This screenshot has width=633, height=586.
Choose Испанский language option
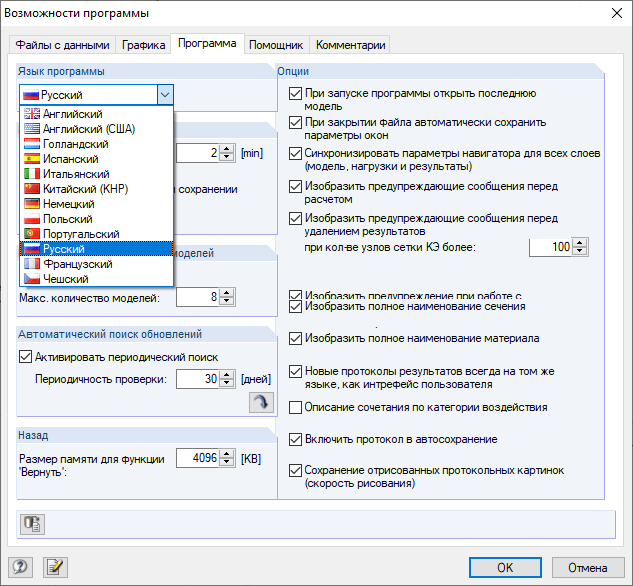(x=97, y=159)
